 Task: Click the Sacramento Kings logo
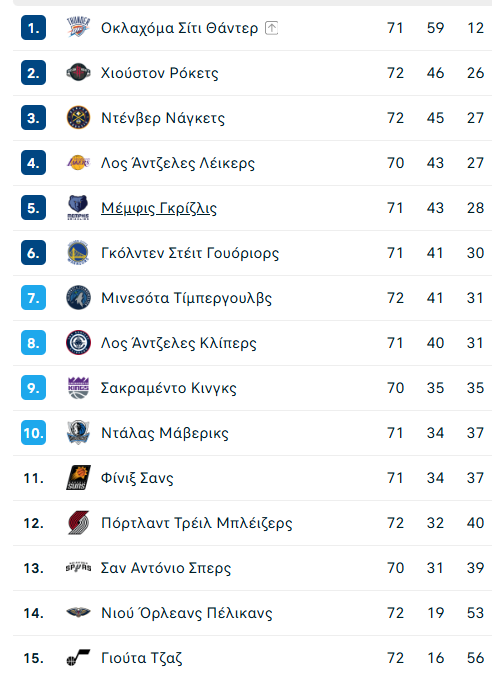click(x=78, y=388)
